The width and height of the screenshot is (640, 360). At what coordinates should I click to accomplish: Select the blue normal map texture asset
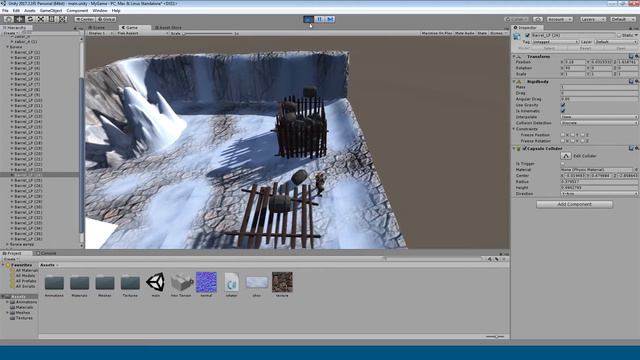pos(207,282)
